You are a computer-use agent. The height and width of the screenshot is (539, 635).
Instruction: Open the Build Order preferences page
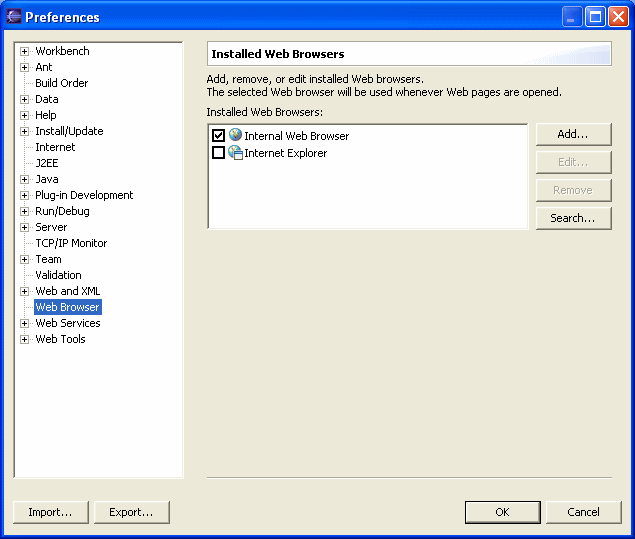62,83
